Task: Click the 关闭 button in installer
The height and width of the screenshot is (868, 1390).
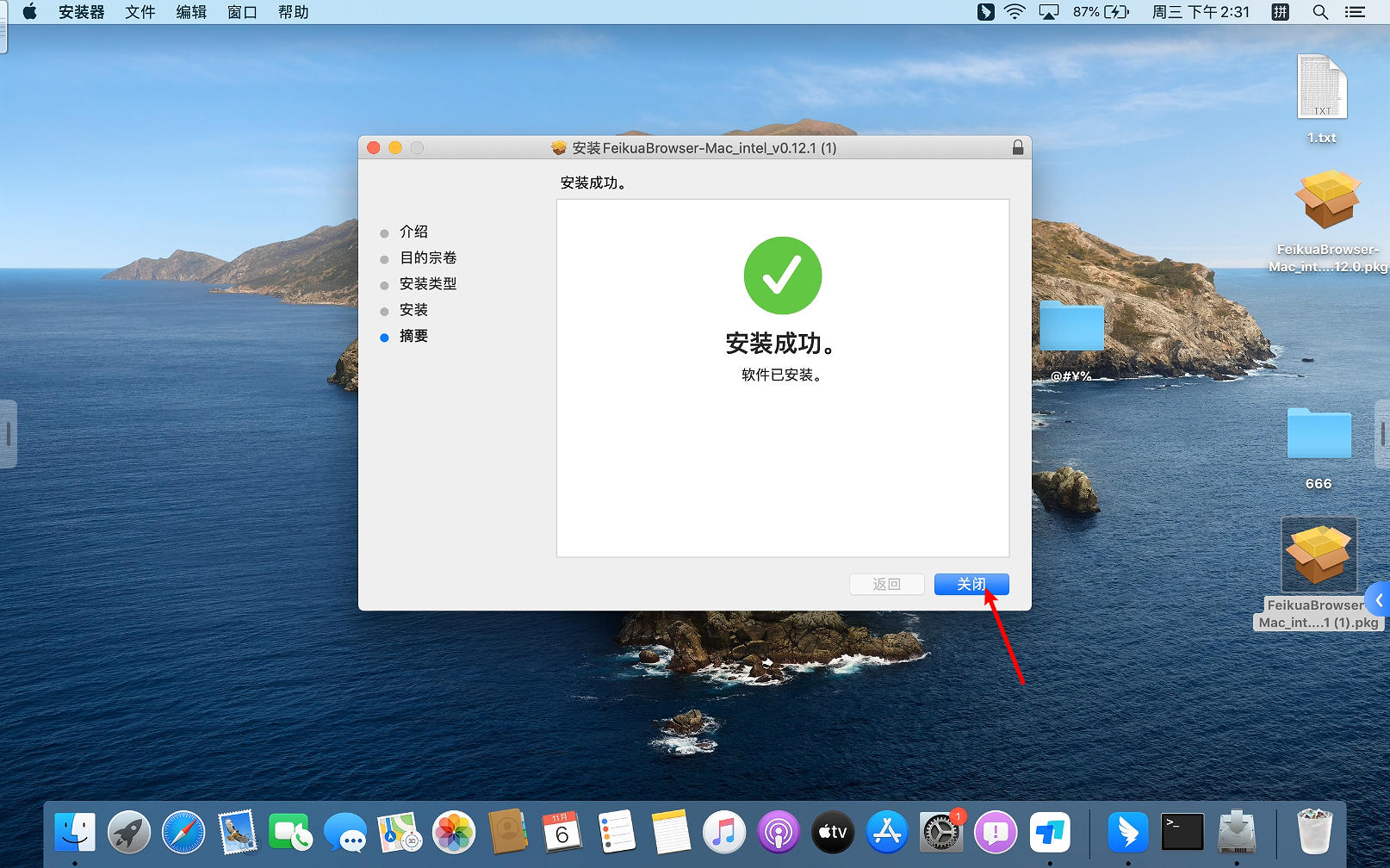Action: pos(971,585)
